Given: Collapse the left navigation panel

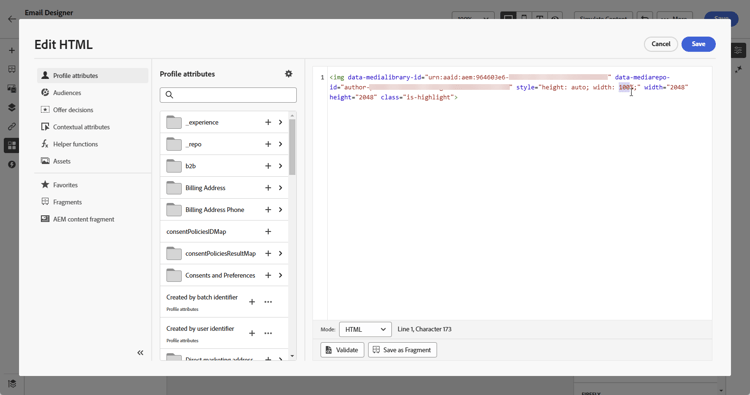Looking at the screenshot, I should [x=140, y=353].
